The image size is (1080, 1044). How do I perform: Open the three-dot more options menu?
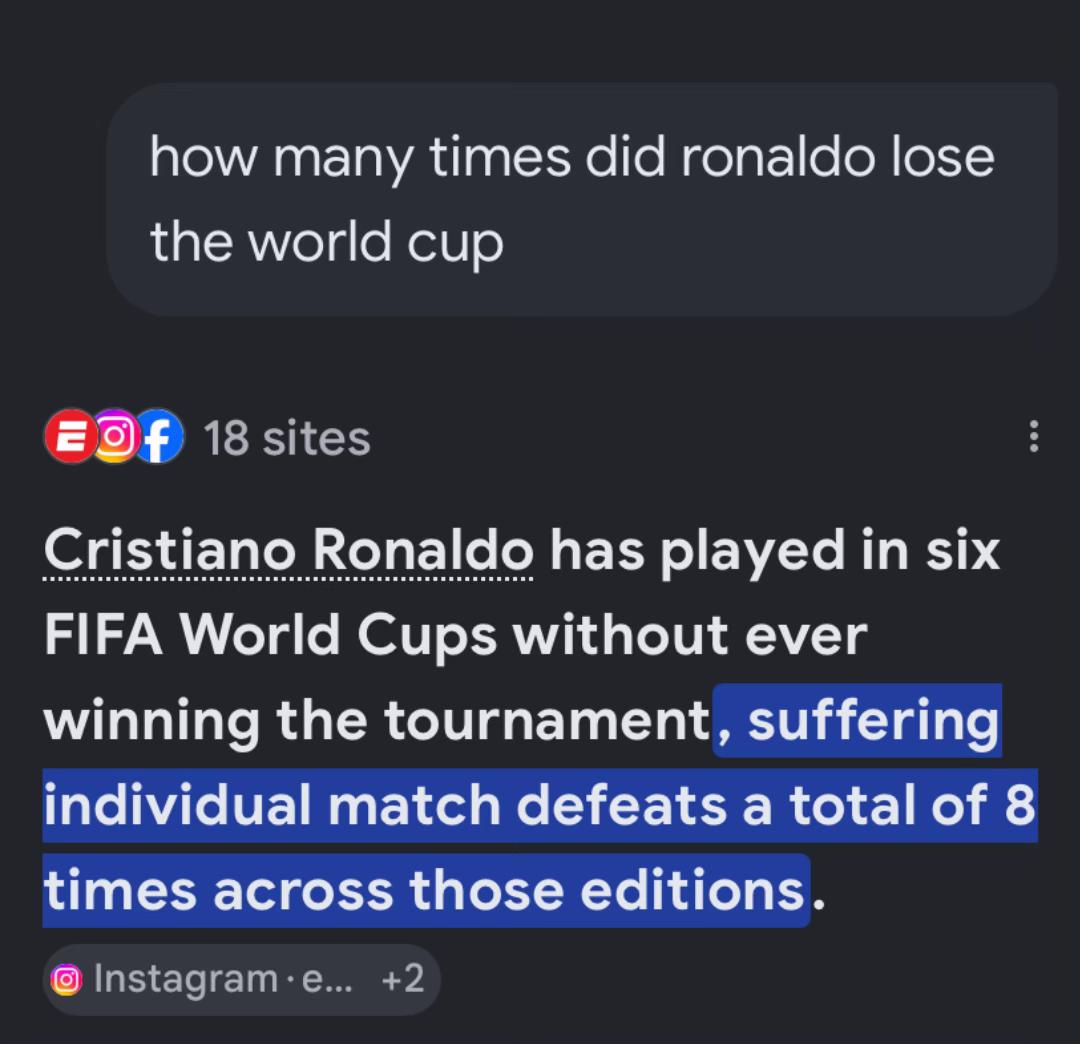click(1033, 437)
